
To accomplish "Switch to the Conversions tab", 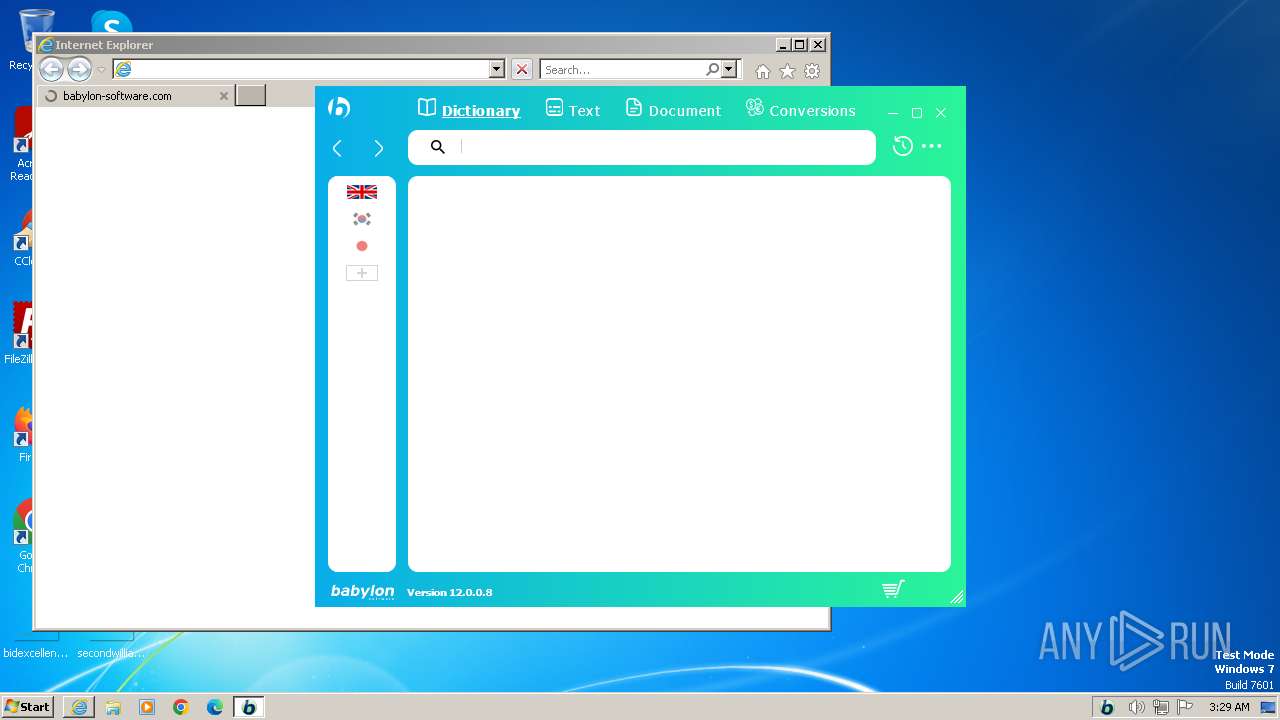I will click(x=801, y=110).
